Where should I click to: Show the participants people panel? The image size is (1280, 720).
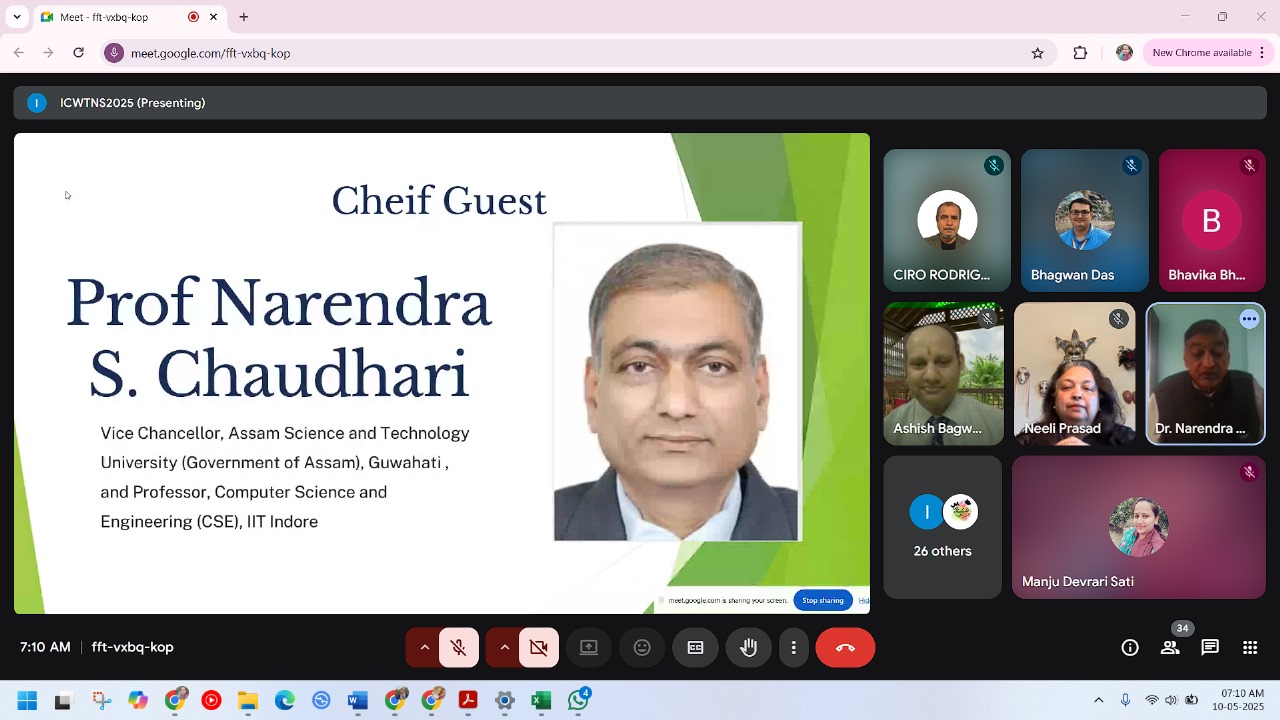pyautogui.click(x=1170, y=648)
